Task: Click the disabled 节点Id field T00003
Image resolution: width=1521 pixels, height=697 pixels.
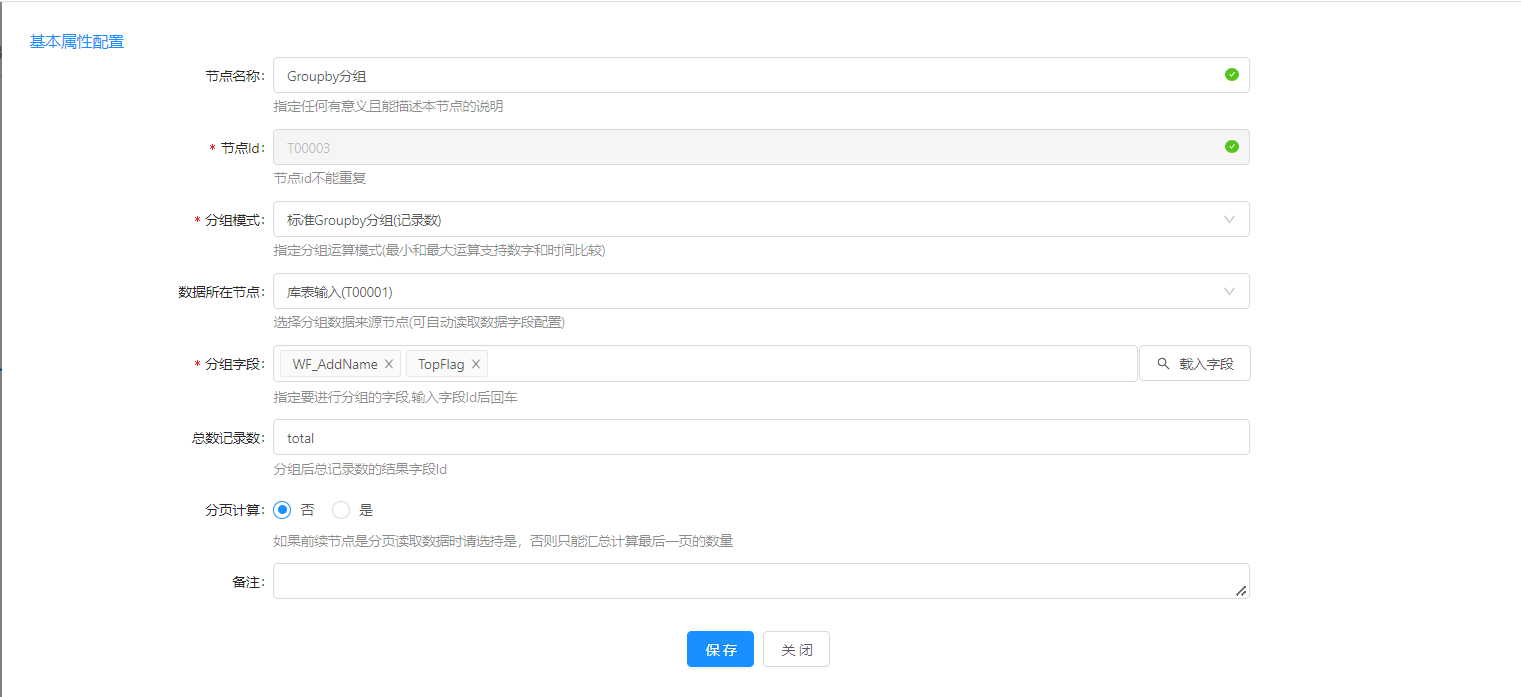Action: tap(740, 147)
